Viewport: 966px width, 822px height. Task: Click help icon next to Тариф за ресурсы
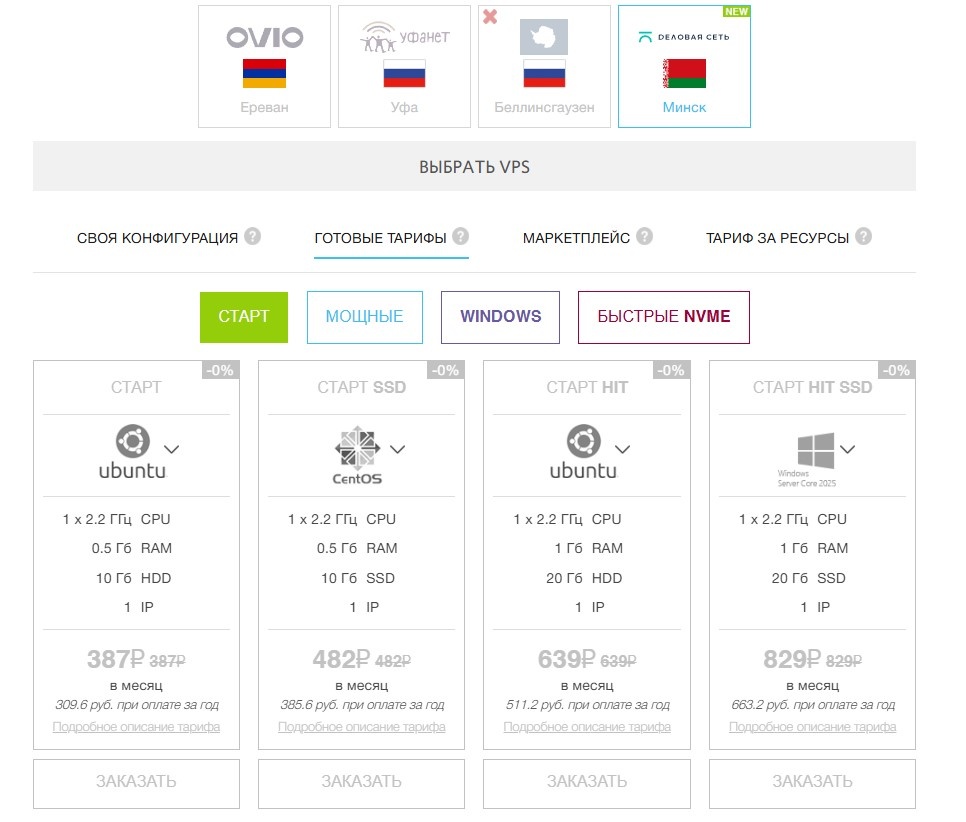point(864,237)
